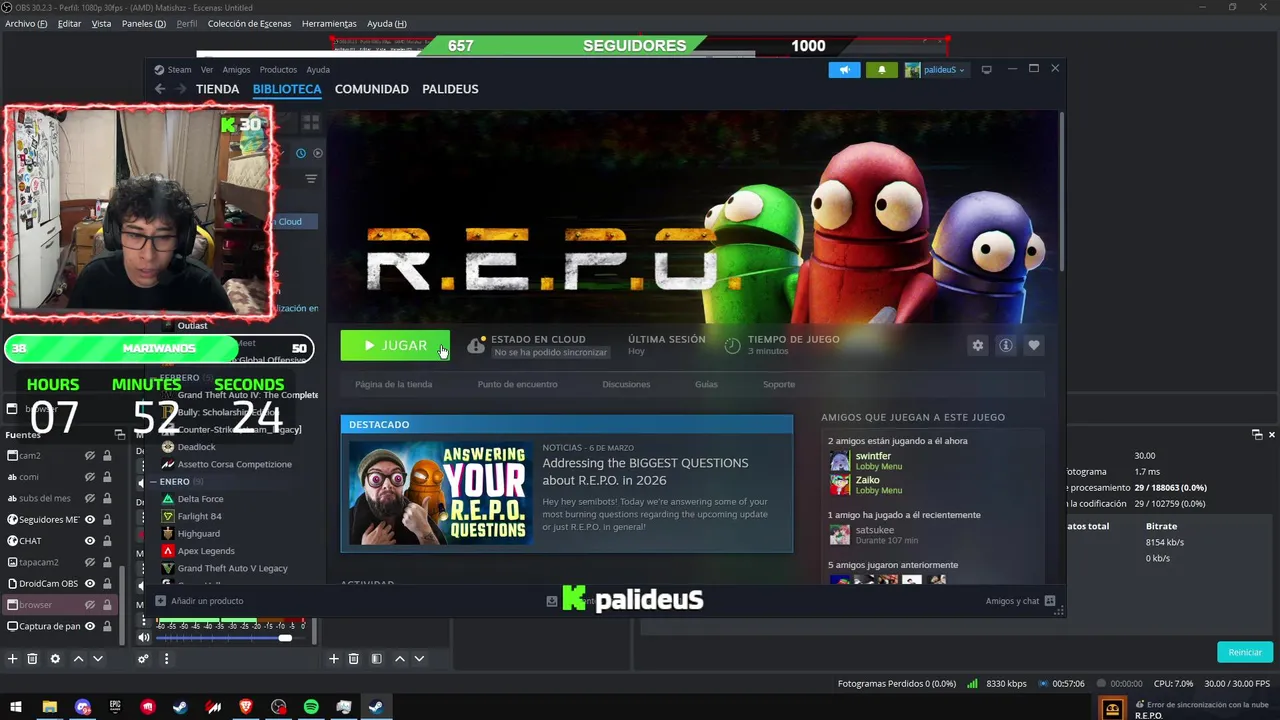The width and height of the screenshot is (1280, 720).
Task: Open Amigos y chat in Steam
Action: (x=1020, y=601)
